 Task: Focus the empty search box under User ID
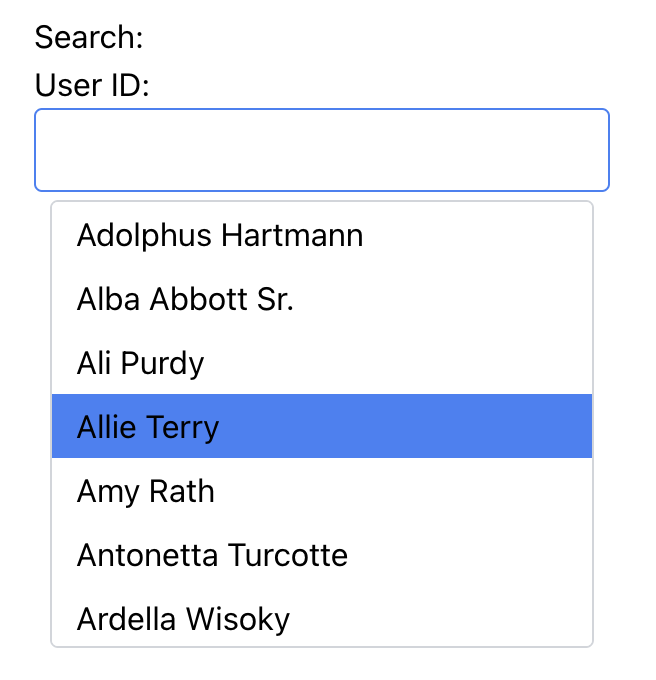(321, 150)
